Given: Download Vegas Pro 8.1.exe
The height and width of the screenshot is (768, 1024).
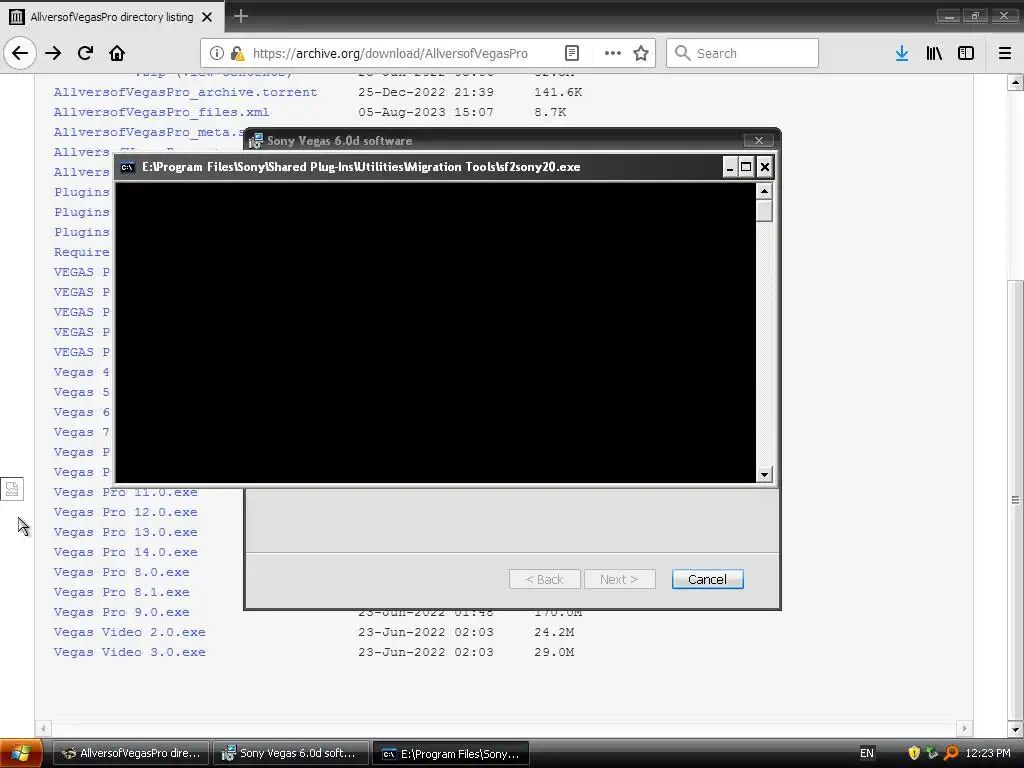Looking at the screenshot, I should 121,592.
